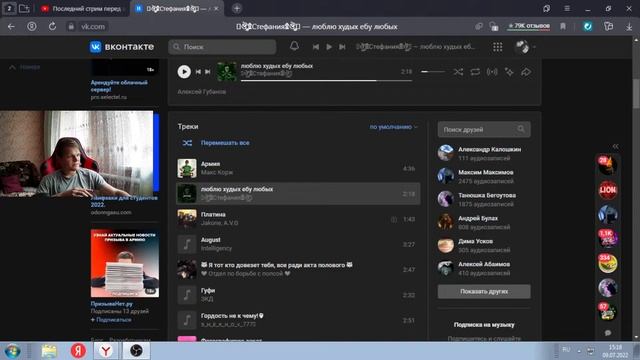Play track from top header player
Image resolution: width=640 pixels, height=360 pixels.
tap(329, 47)
